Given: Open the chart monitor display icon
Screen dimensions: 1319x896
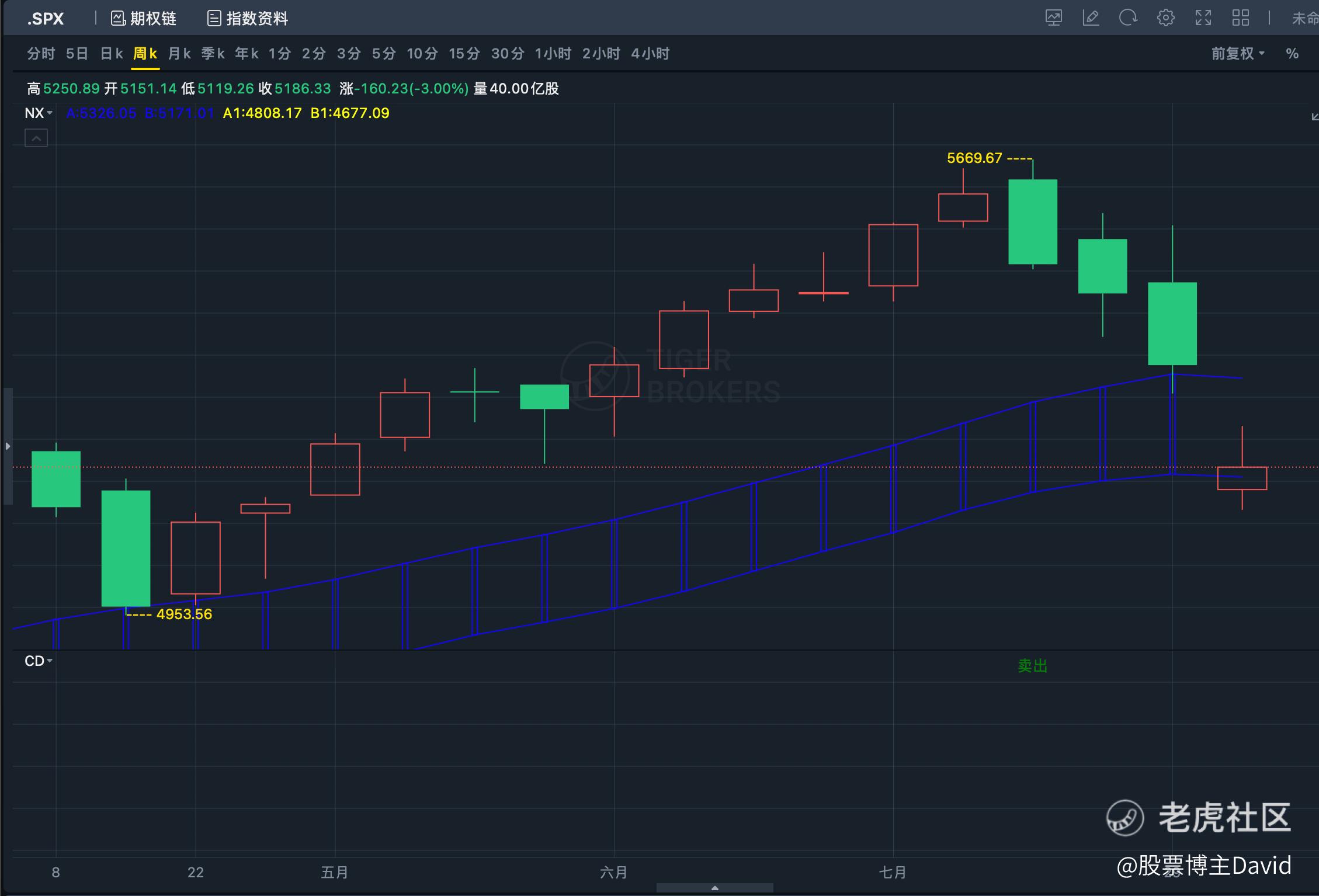Looking at the screenshot, I should pyautogui.click(x=1054, y=18).
